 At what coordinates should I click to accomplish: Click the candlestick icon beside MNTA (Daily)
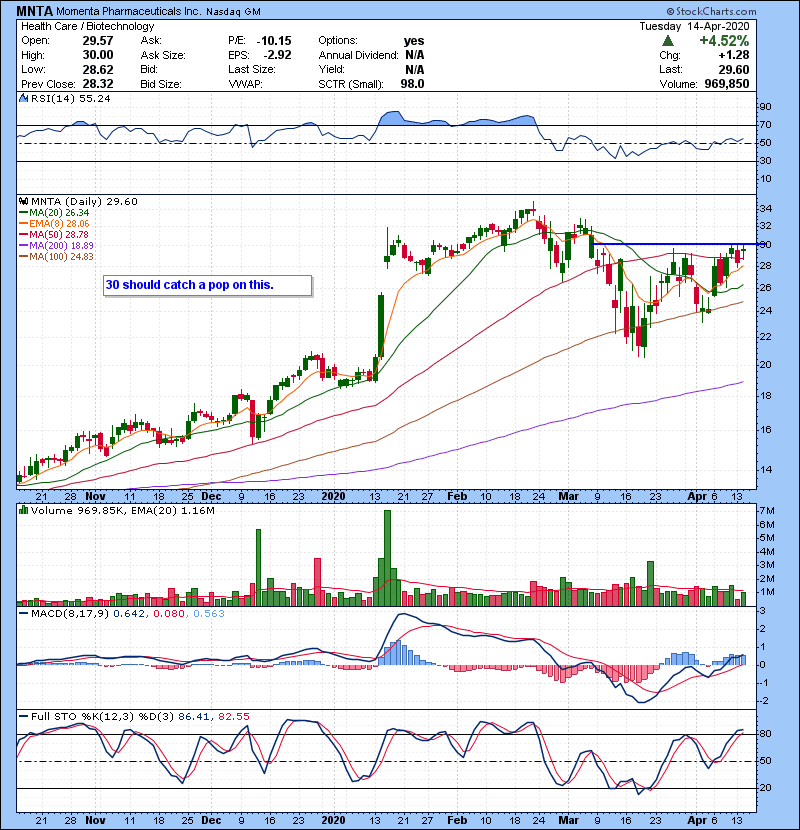point(23,202)
